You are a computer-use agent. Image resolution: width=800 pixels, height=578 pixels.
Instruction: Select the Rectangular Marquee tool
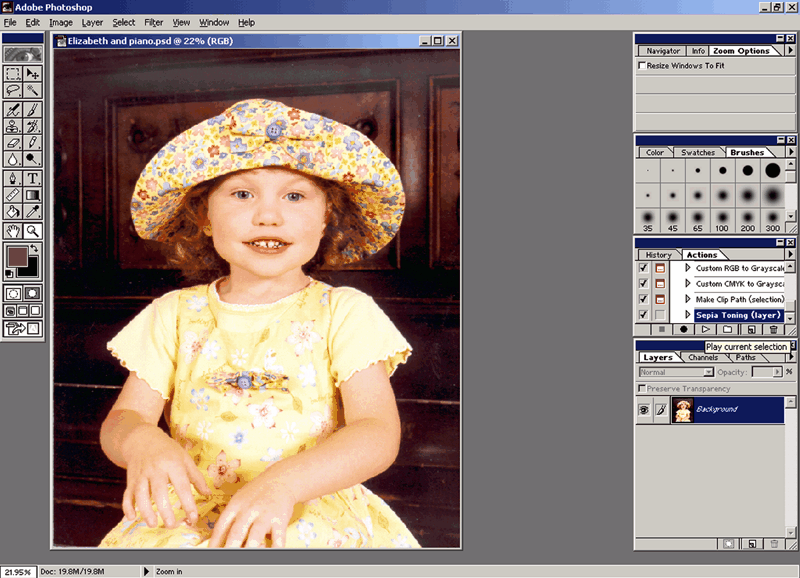(13, 73)
